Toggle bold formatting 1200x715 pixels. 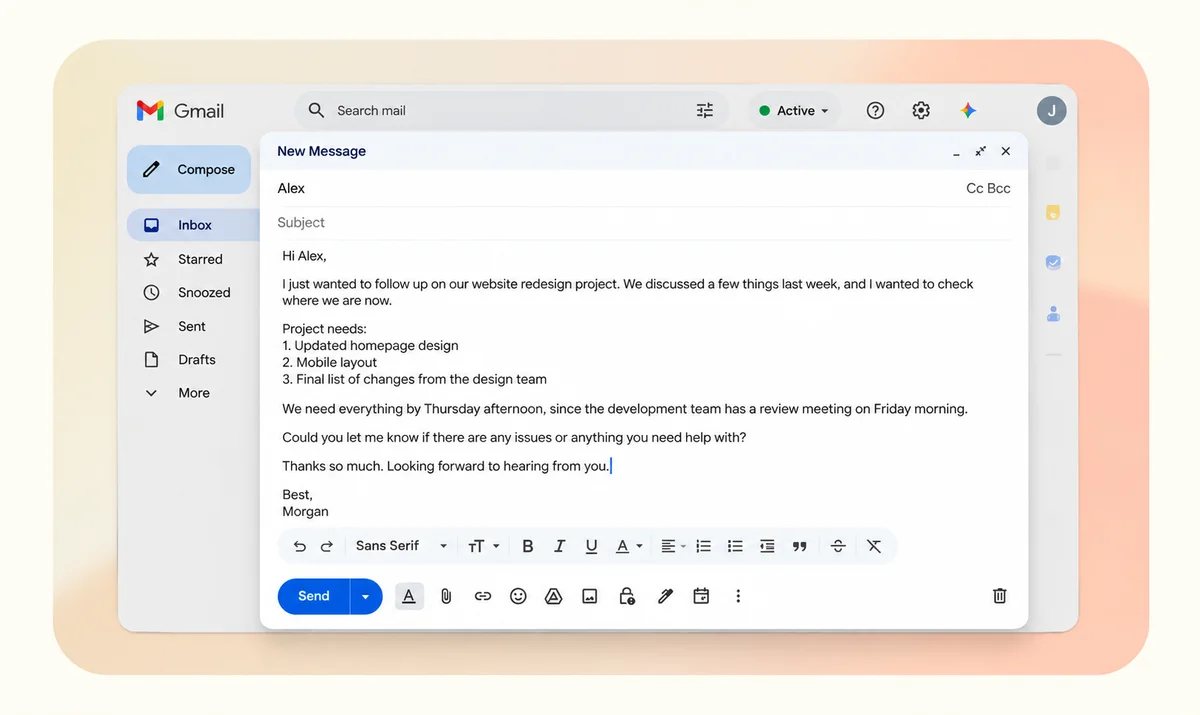pos(528,546)
